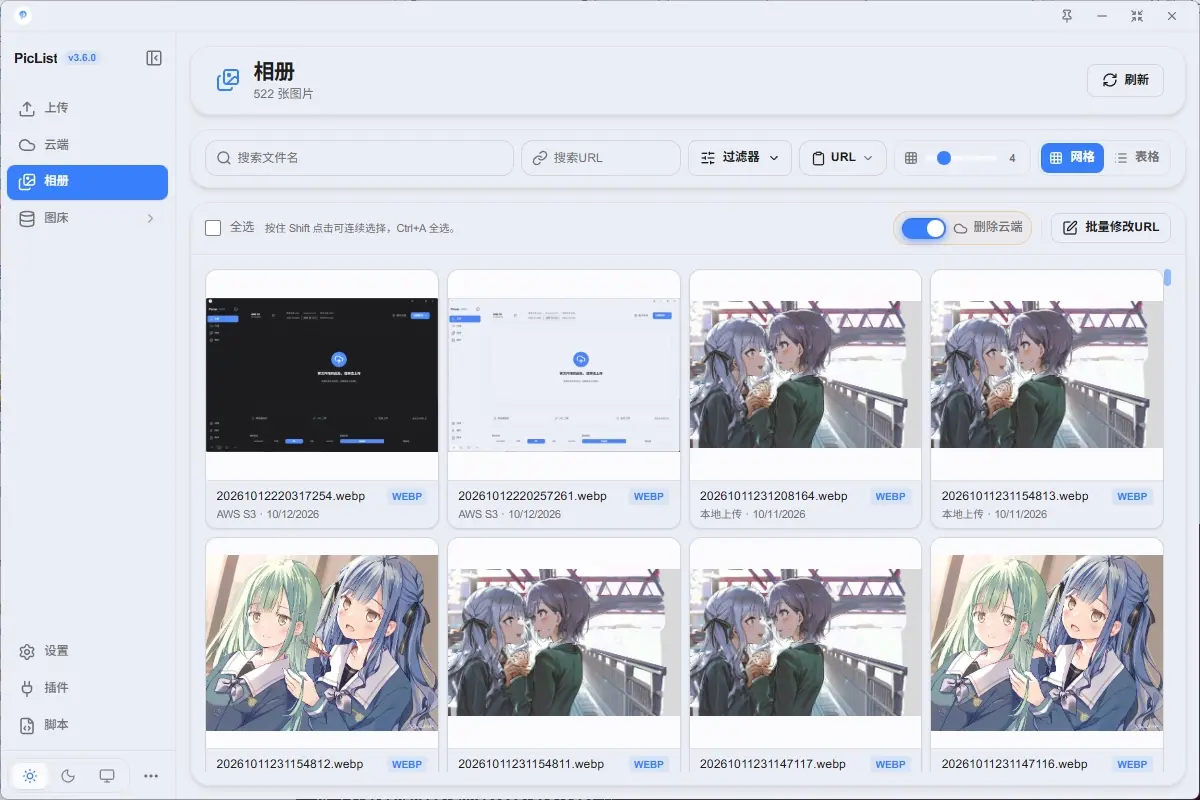Focus the 搜索URL input field
Screen dimensions: 1200x800
pos(601,158)
